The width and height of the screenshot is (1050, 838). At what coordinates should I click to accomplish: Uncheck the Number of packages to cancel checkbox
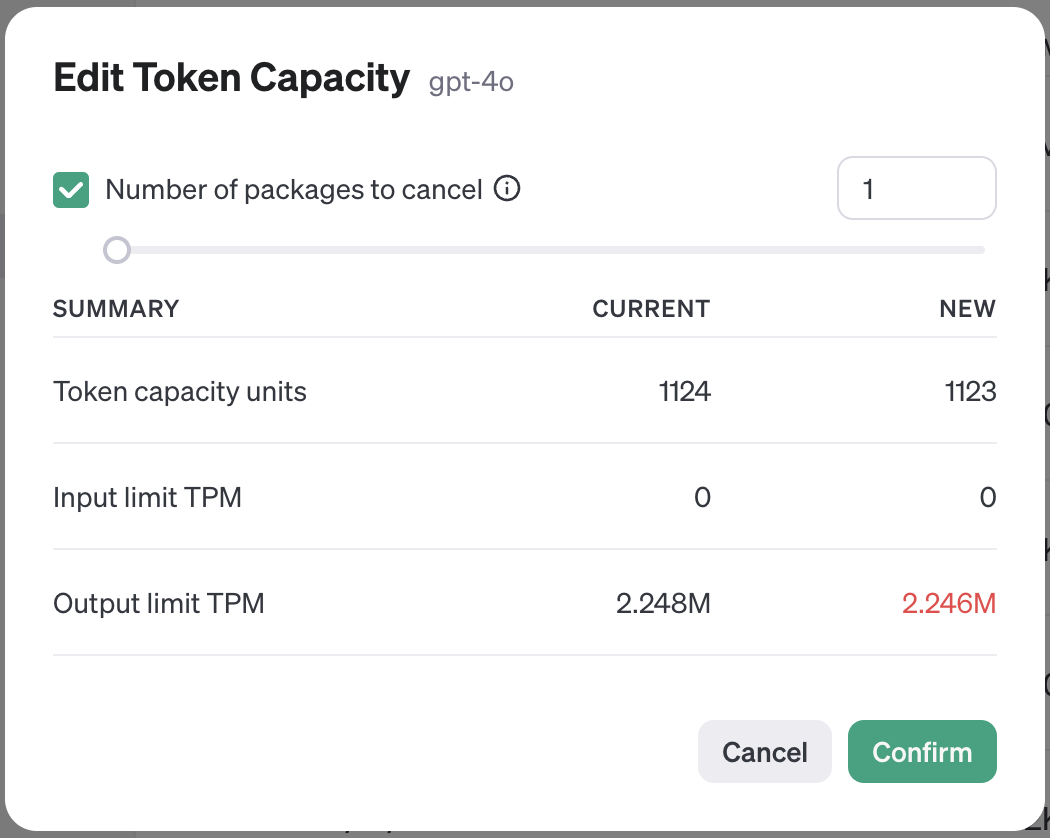(x=71, y=189)
